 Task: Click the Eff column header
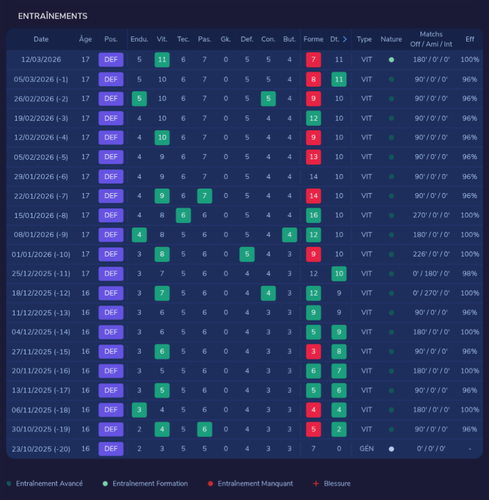(x=470, y=39)
